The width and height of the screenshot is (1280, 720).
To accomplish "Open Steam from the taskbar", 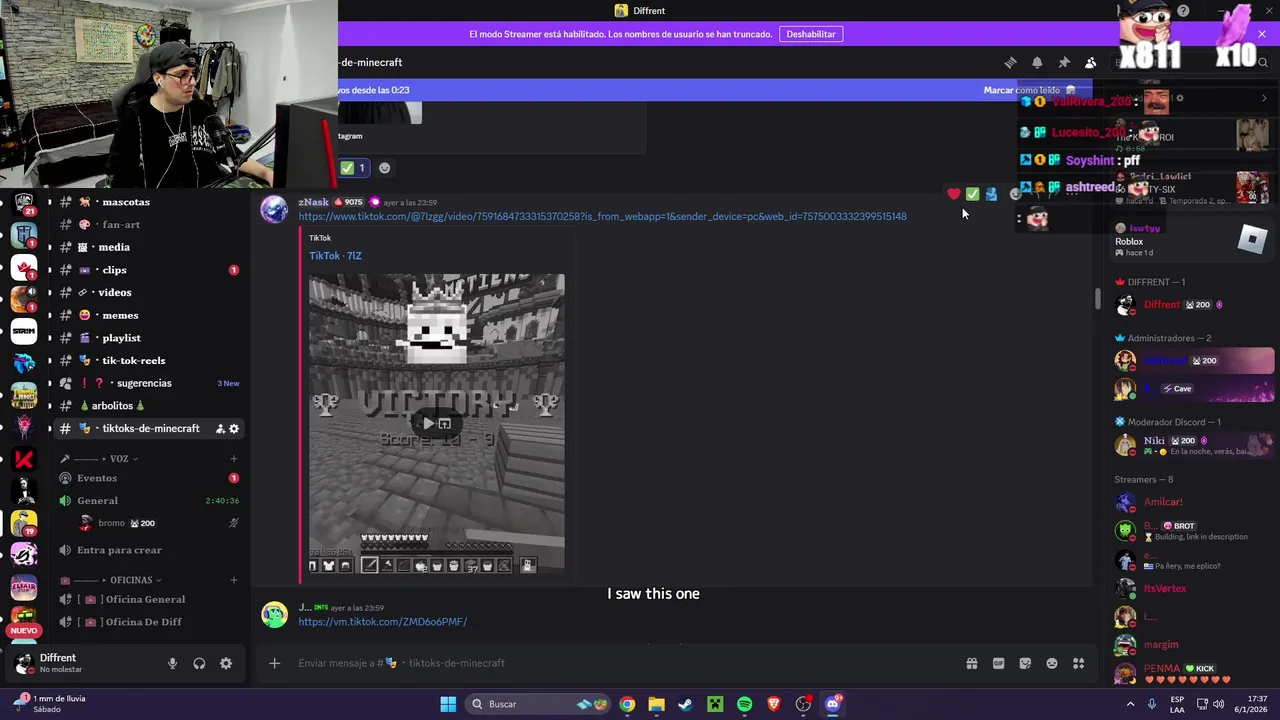I will (x=686, y=704).
